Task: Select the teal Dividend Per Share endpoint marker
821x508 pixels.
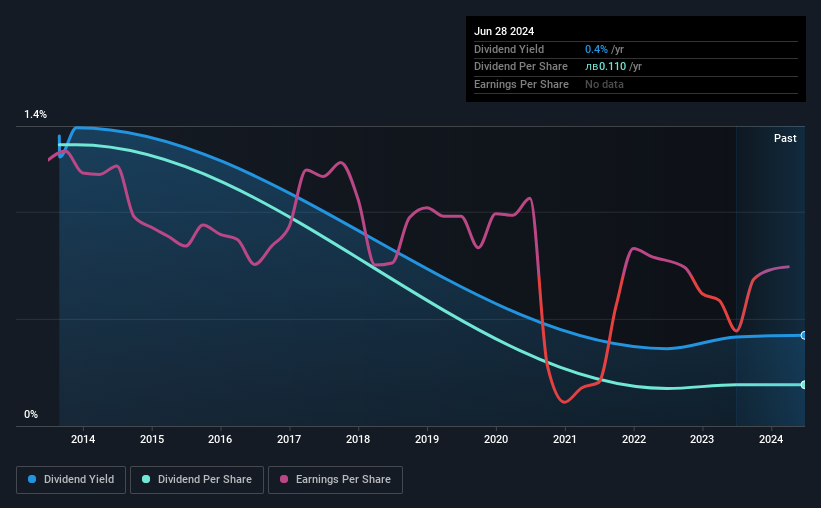Action: click(x=803, y=384)
